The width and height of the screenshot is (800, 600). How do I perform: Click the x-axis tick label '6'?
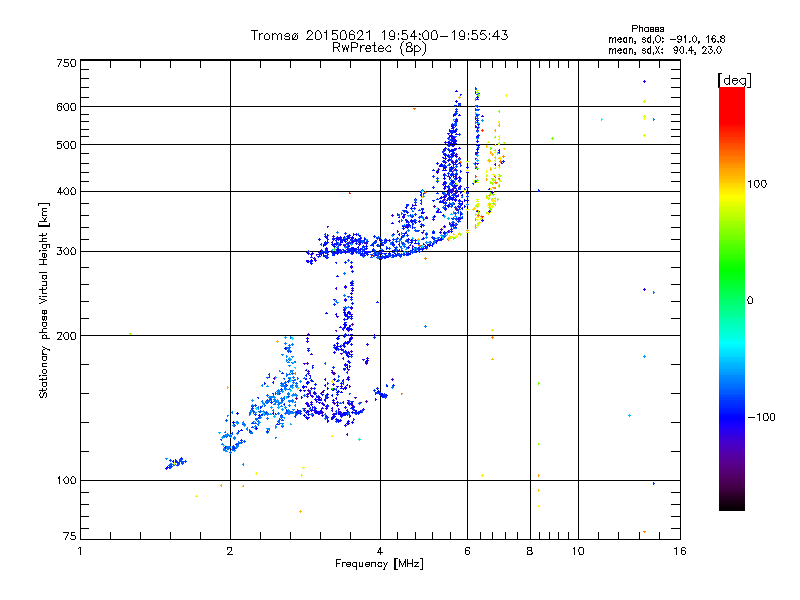click(x=467, y=552)
